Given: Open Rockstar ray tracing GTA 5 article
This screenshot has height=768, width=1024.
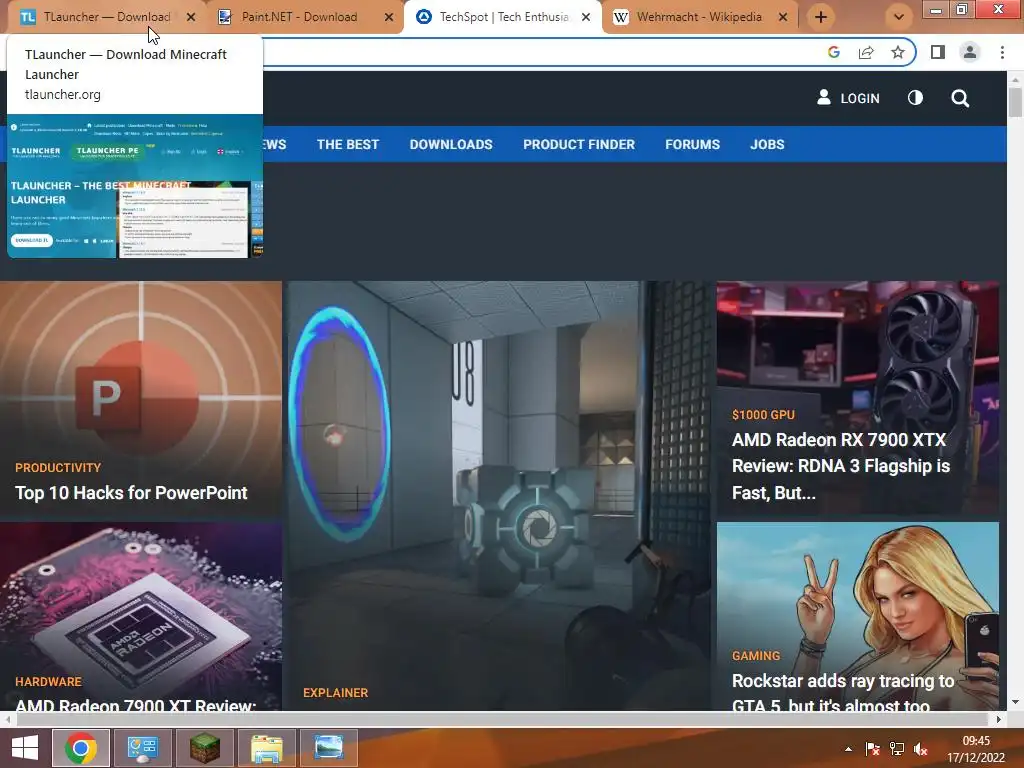Looking at the screenshot, I should [x=843, y=694].
